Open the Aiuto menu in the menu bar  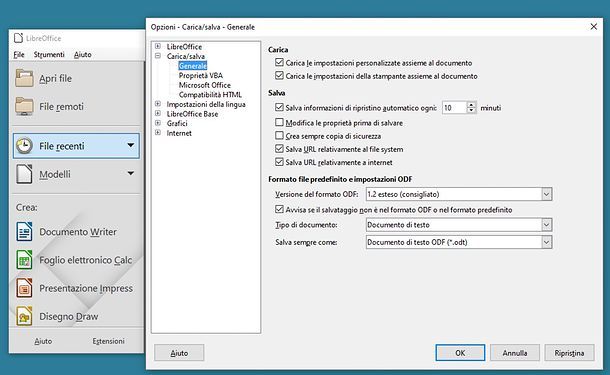pyautogui.click(x=82, y=55)
